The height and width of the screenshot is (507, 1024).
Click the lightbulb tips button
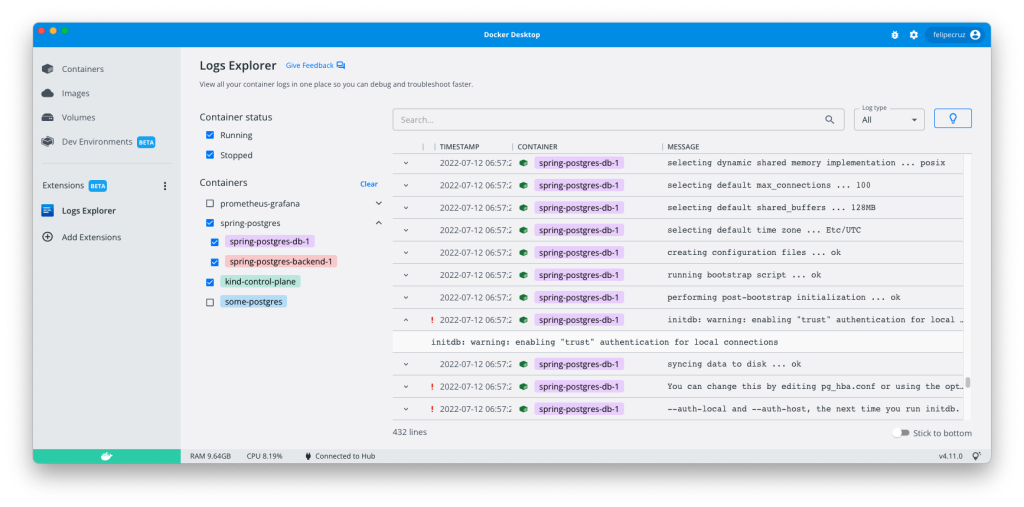click(x=953, y=118)
